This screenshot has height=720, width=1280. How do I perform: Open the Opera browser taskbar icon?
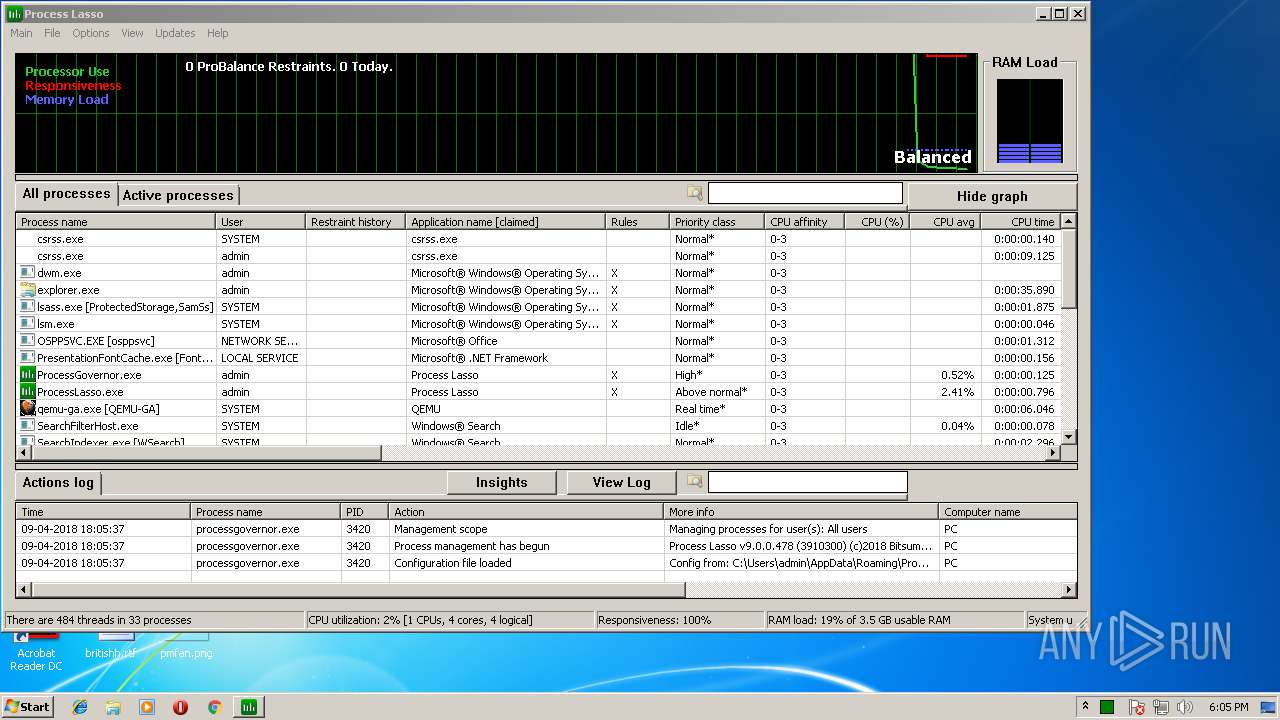click(x=181, y=707)
